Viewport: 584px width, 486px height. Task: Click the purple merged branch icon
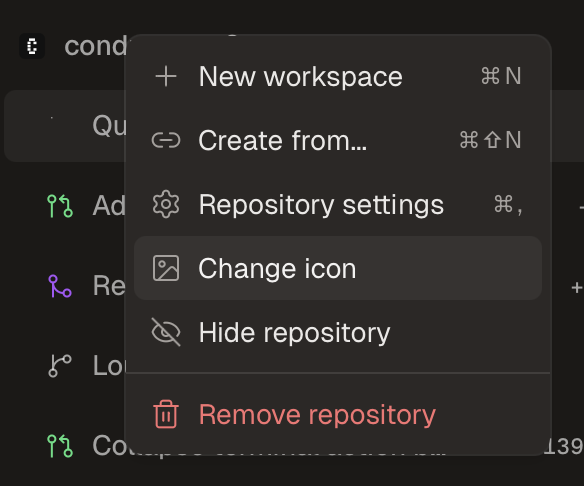pos(60,286)
